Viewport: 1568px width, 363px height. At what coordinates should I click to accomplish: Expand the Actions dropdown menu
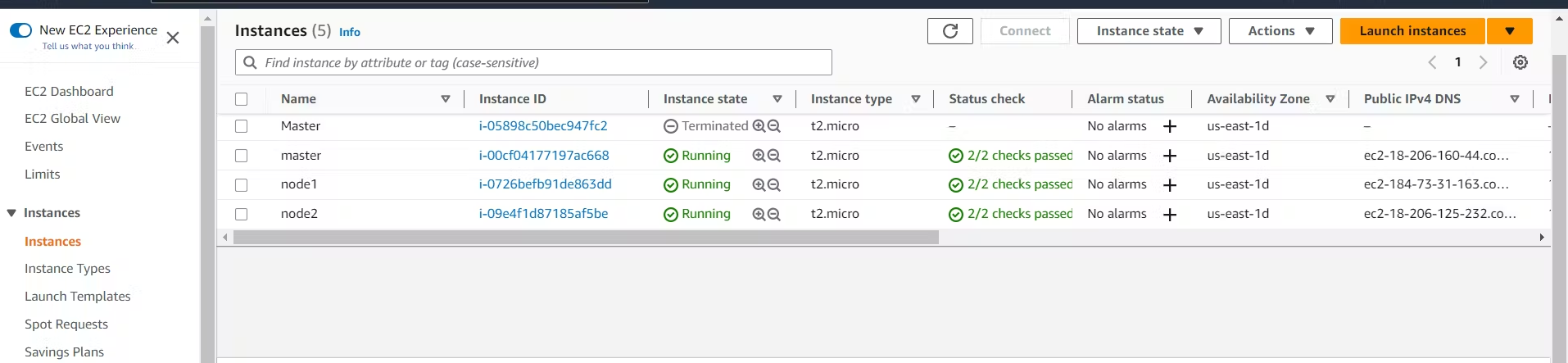coord(1280,31)
